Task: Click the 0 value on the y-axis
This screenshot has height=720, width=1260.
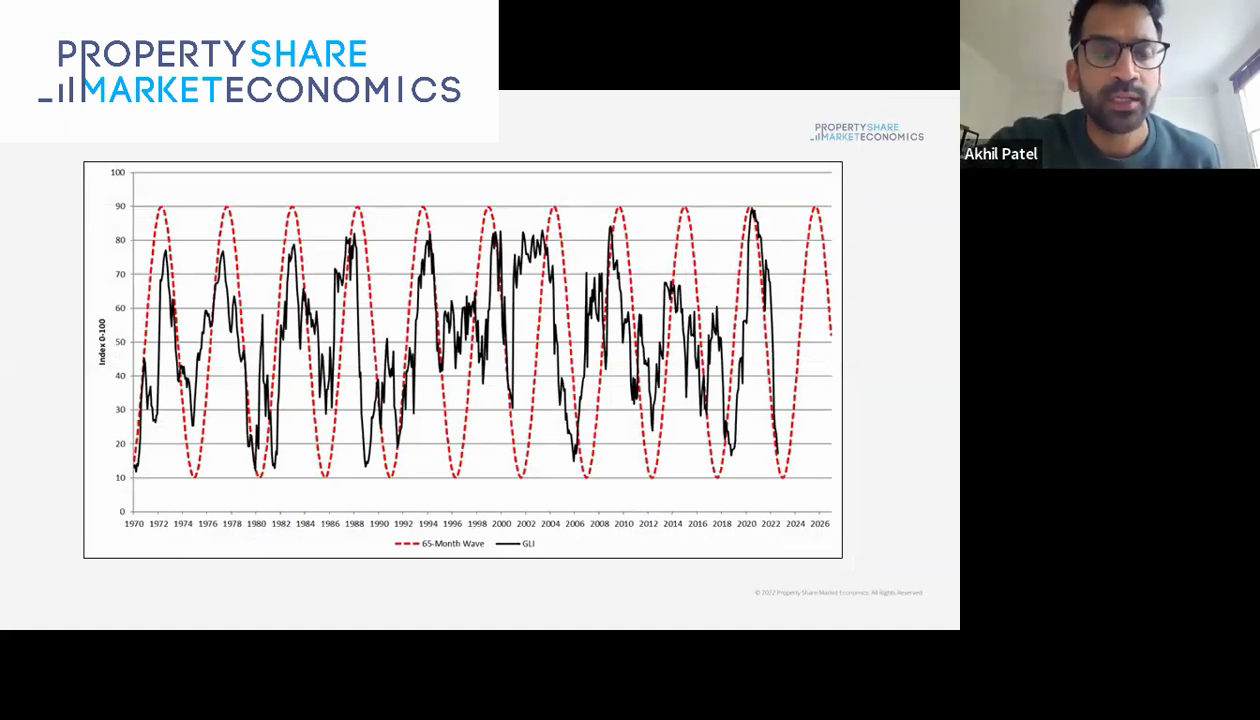Action: coord(122,512)
